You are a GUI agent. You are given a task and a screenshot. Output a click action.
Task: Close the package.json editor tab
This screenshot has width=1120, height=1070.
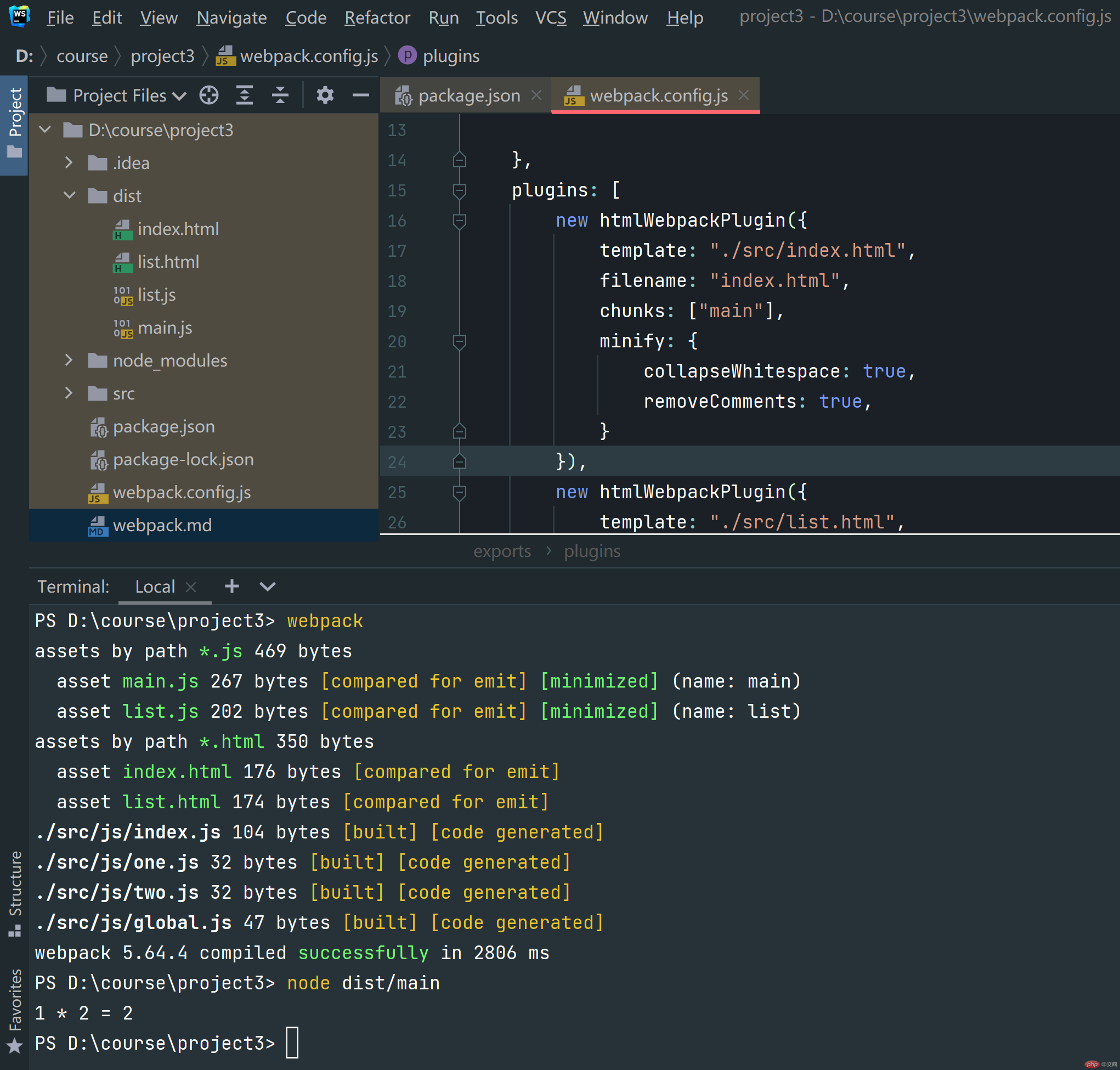click(536, 95)
